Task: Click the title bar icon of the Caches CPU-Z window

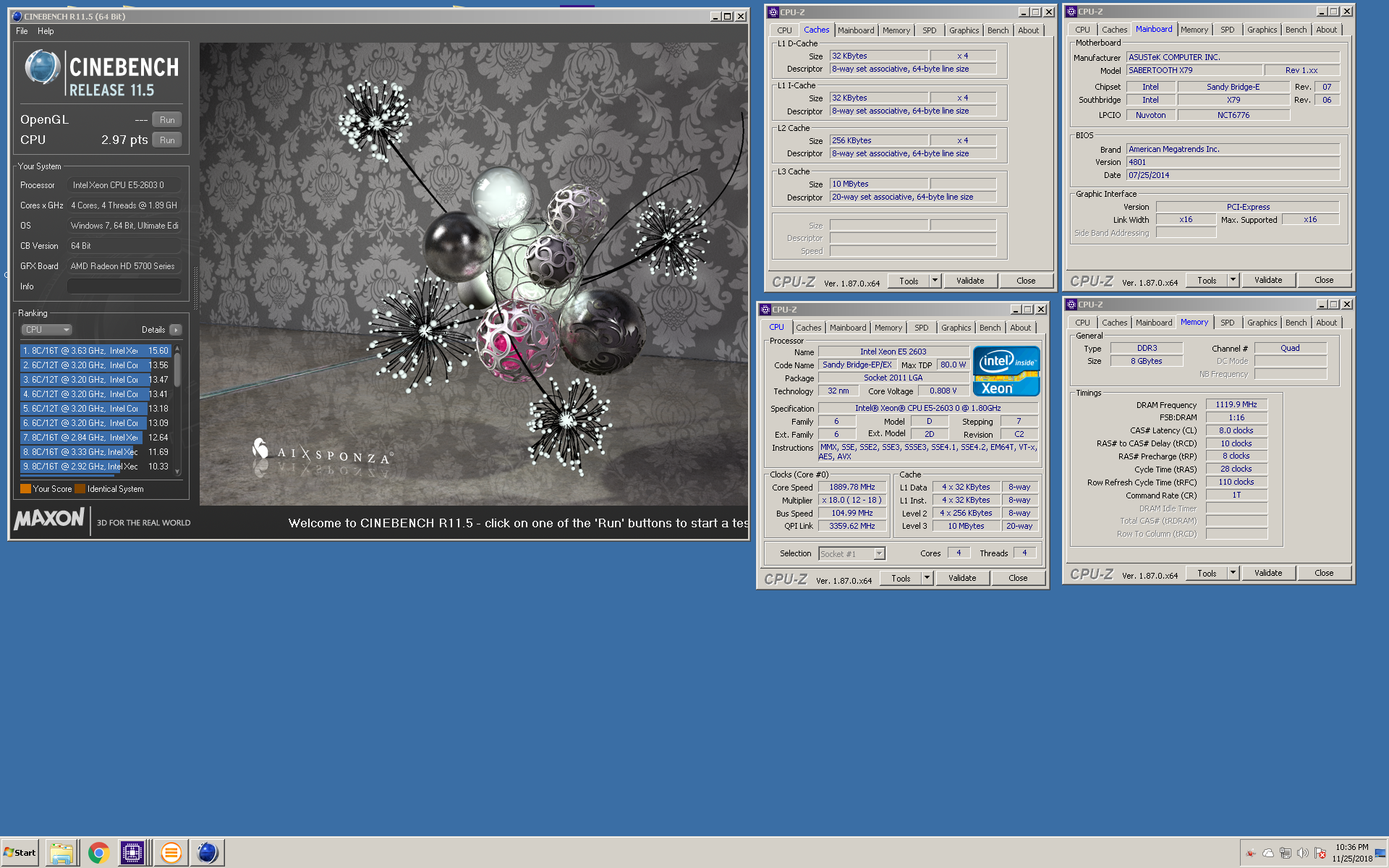Action: pos(773,12)
